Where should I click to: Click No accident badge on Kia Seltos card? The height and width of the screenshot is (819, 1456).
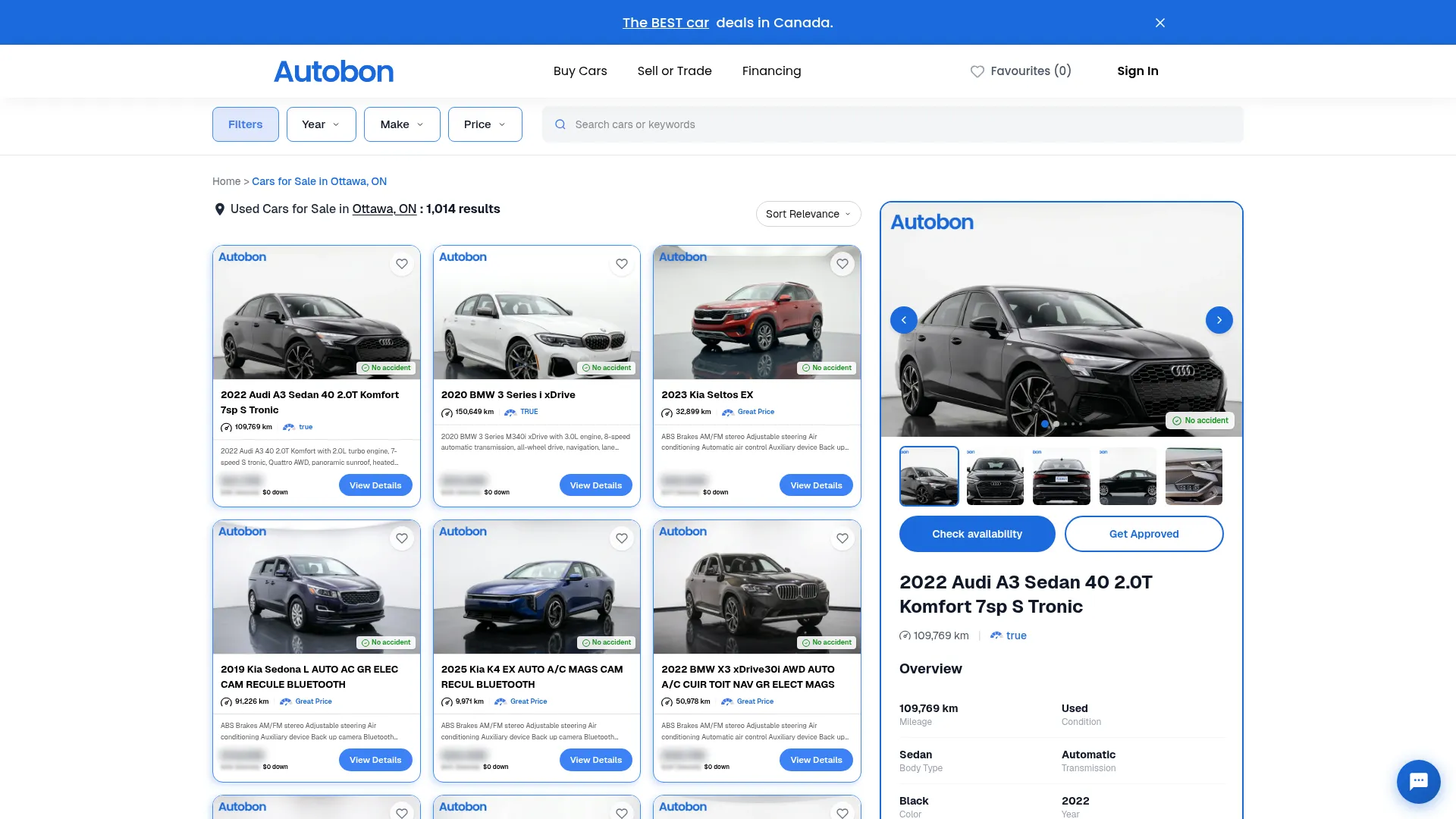click(827, 368)
